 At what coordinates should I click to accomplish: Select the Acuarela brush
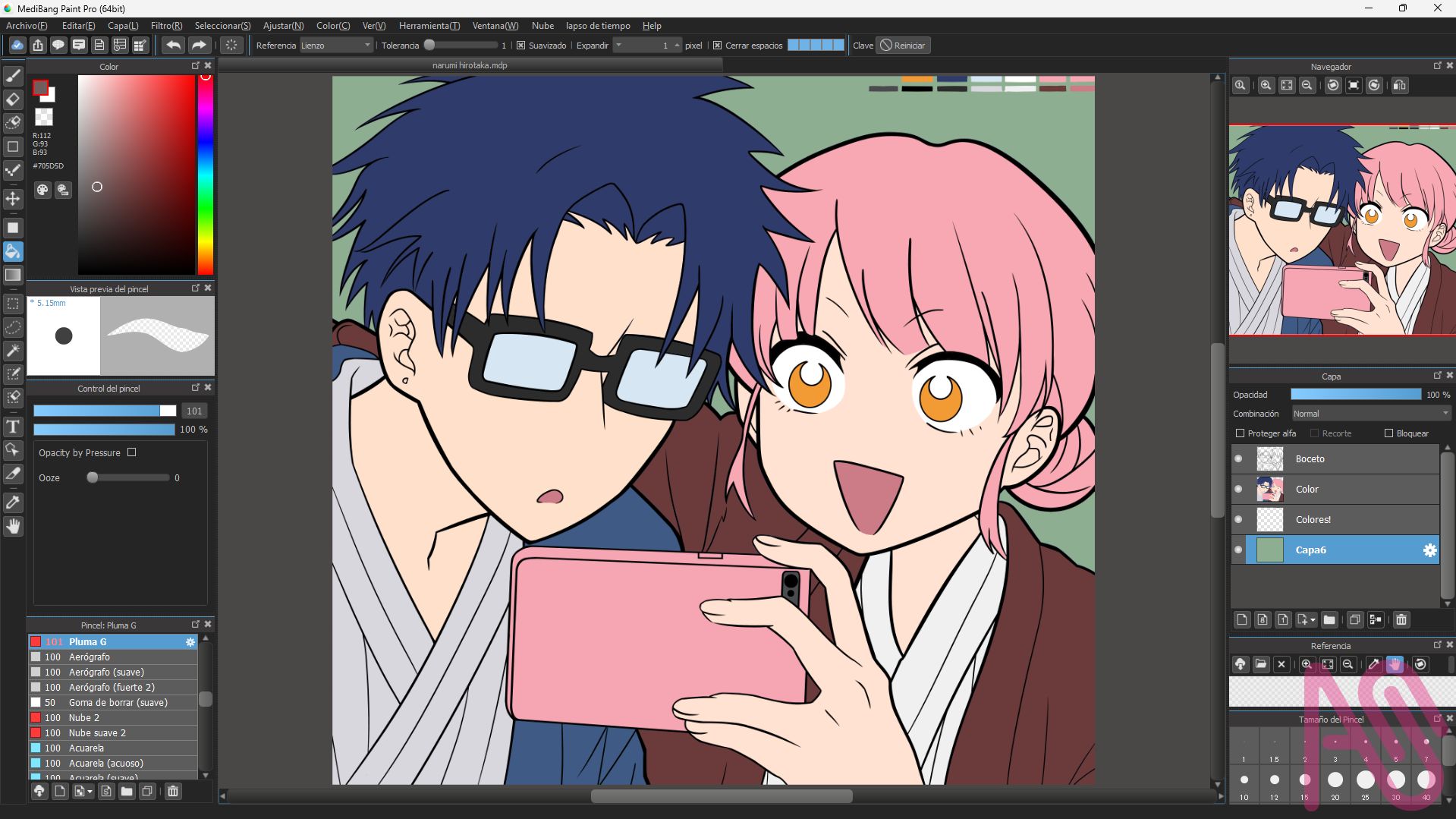(112, 748)
